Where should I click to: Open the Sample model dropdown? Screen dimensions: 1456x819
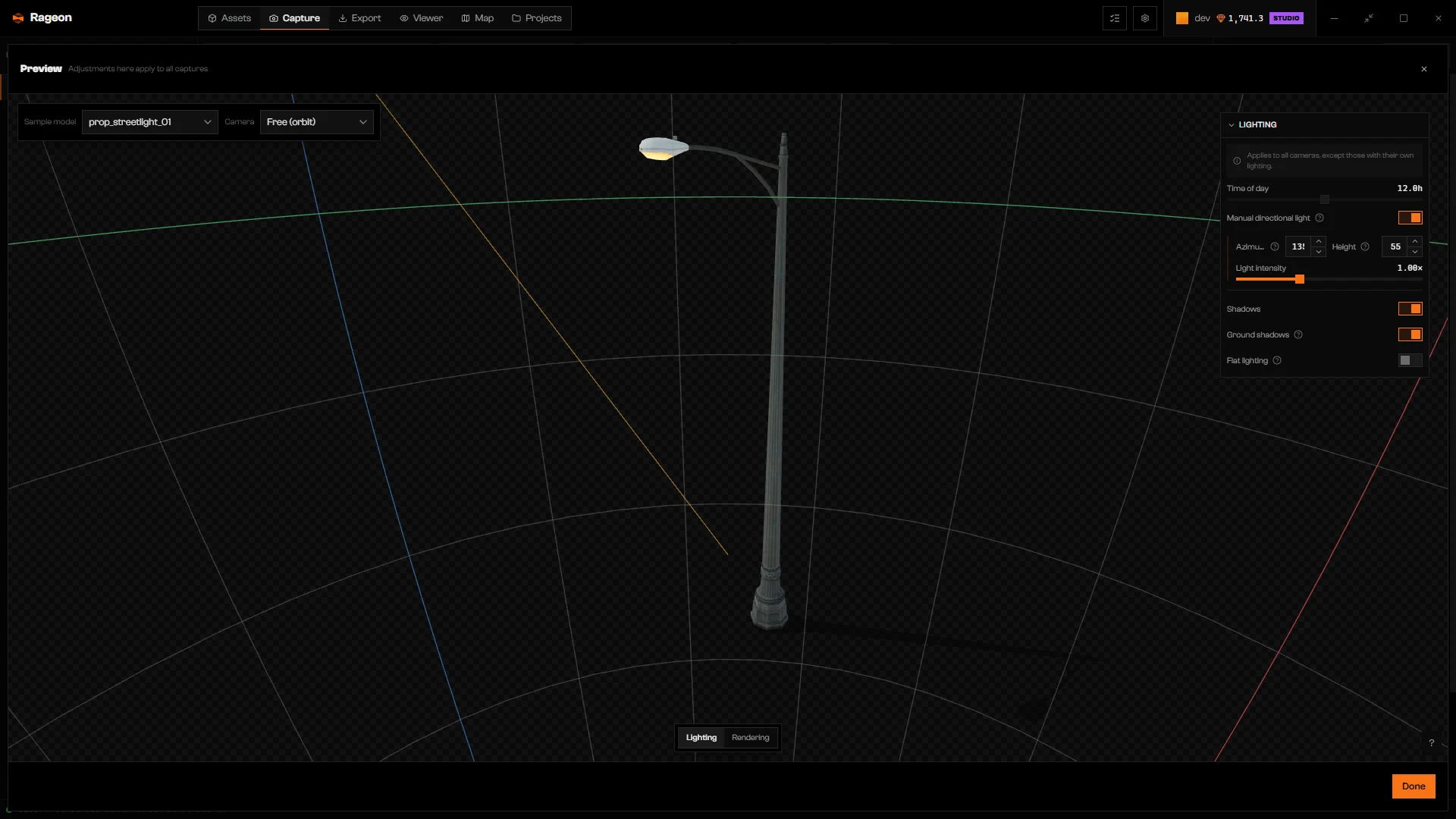point(149,122)
